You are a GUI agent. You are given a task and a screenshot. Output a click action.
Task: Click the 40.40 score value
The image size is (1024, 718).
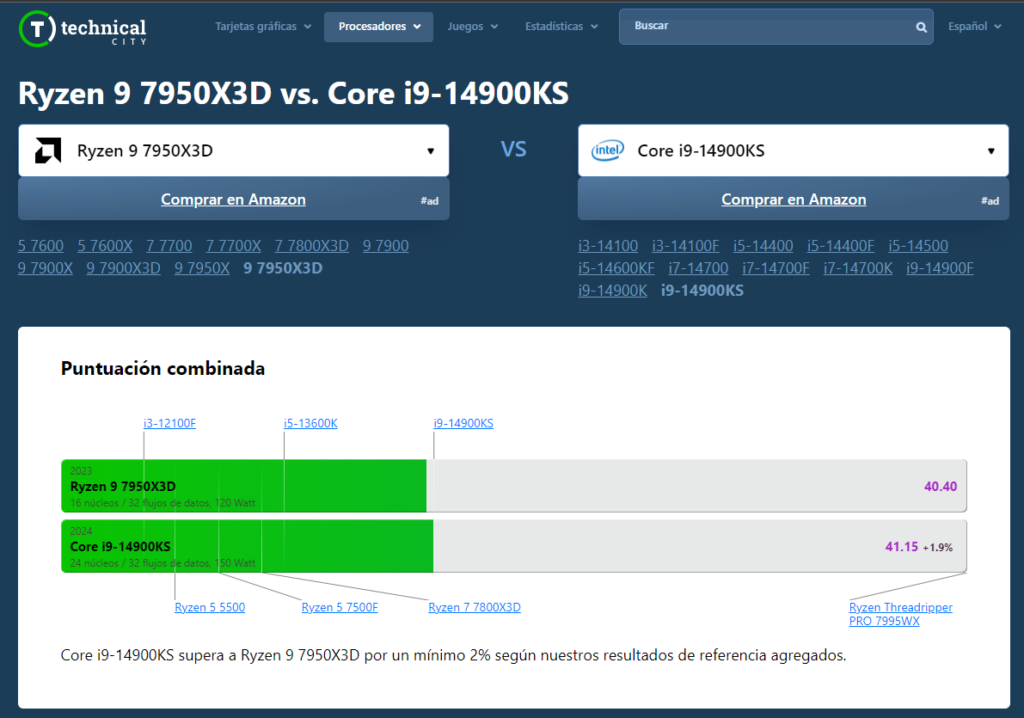click(x=940, y=486)
